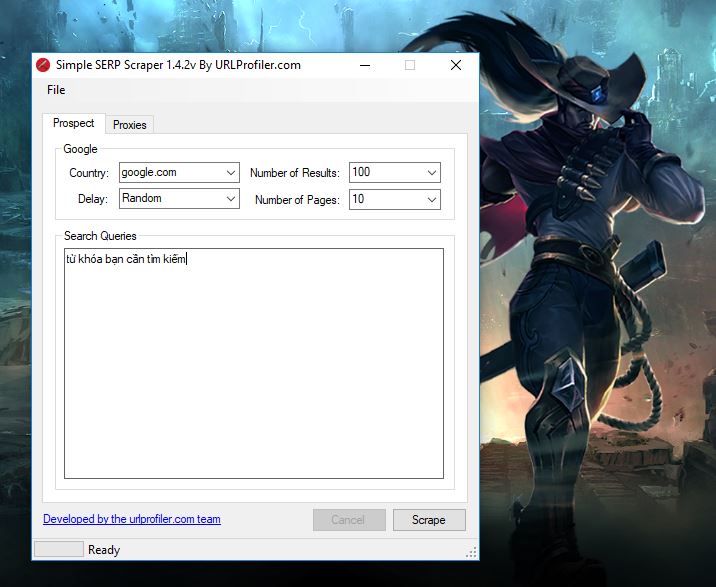
Task: Click the disabled maximize button in title bar
Action: click(410, 65)
